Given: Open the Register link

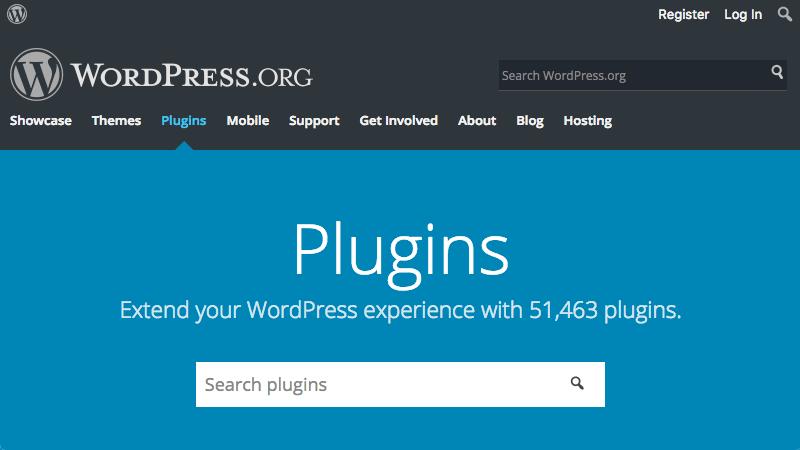Looking at the screenshot, I should (x=683, y=14).
